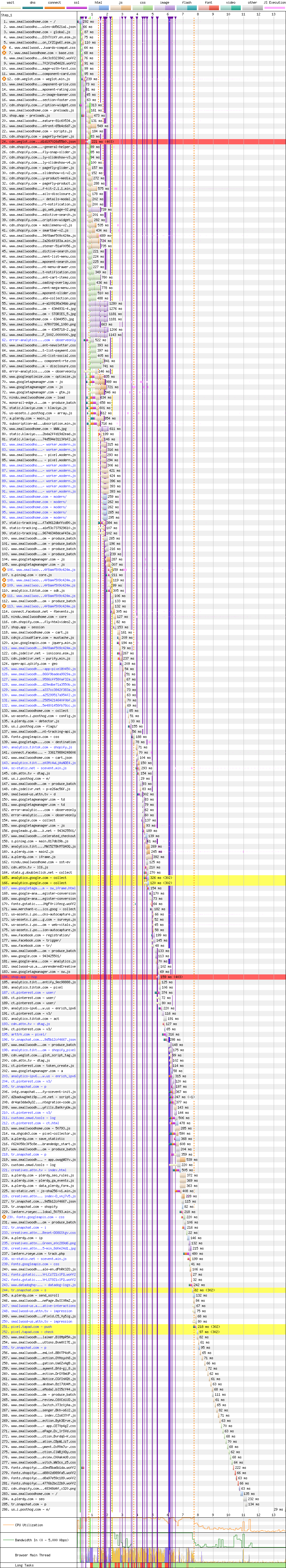Click the warning icon on request 113

(x=4, y=606)
